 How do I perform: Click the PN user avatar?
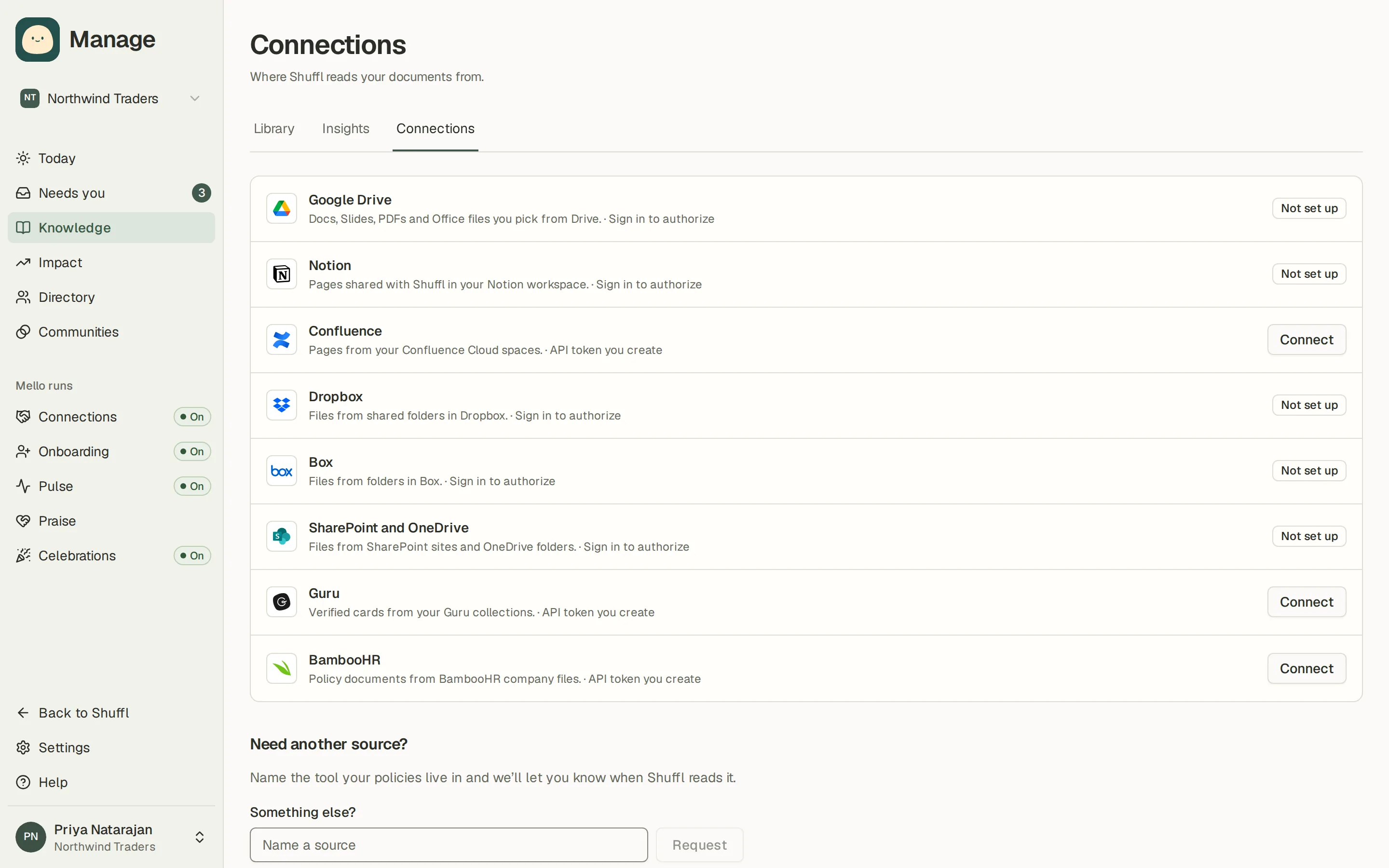point(30,837)
